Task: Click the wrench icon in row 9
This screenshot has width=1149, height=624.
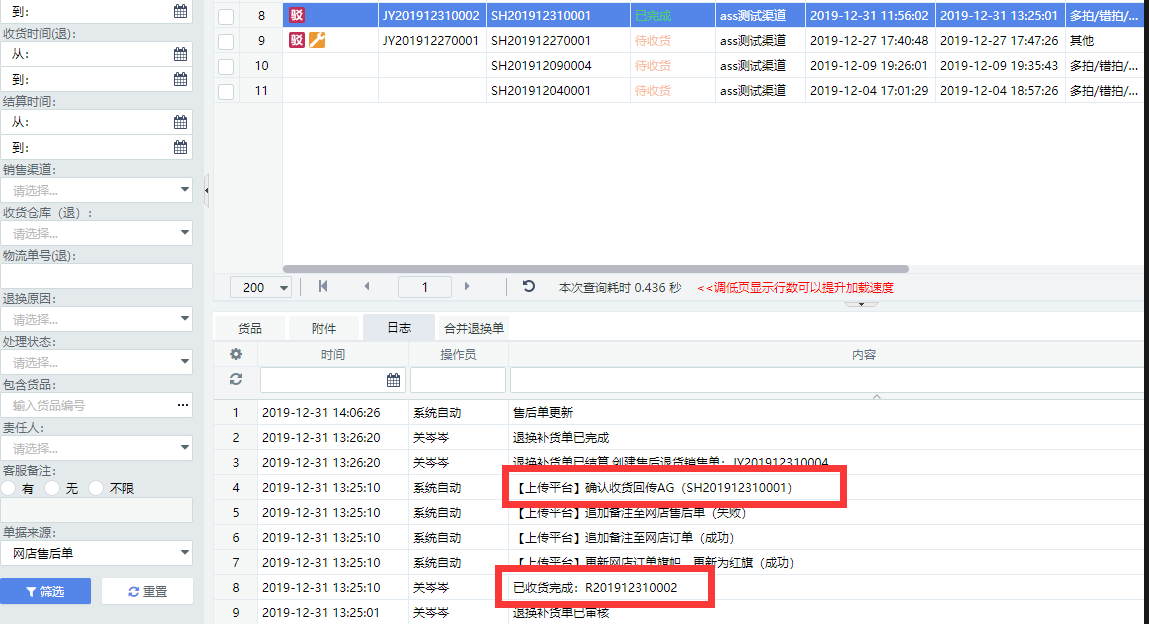Action: coord(317,41)
